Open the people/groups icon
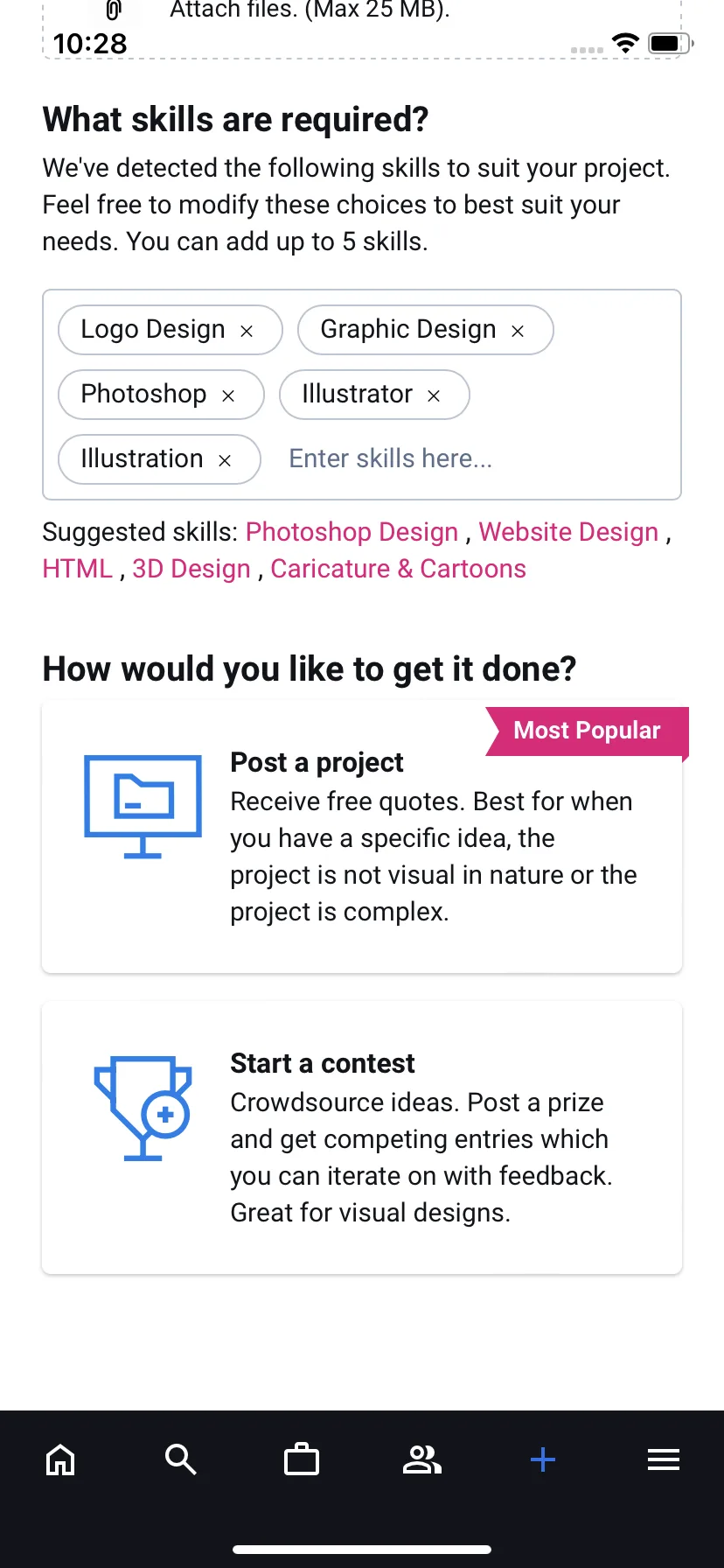This screenshot has width=724, height=1568. pos(422,1459)
